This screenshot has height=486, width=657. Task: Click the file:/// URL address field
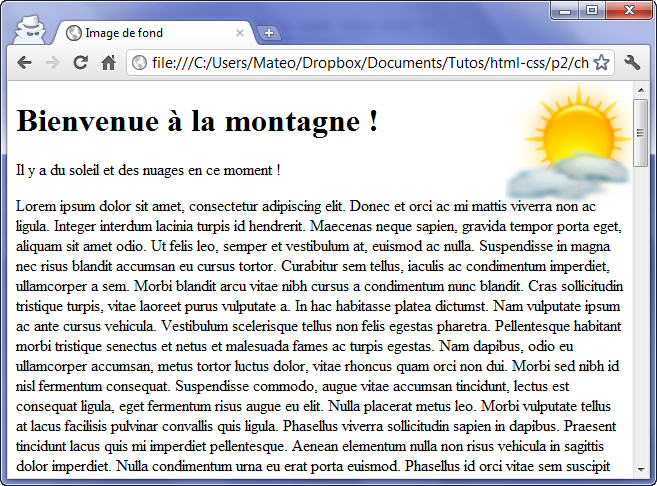(x=370, y=63)
